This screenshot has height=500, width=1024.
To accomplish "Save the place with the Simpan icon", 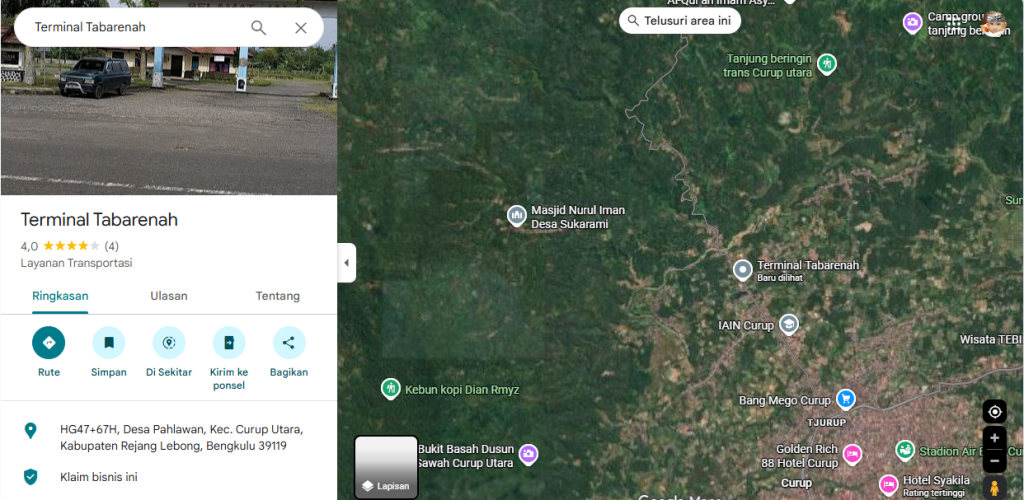I will coord(108,343).
